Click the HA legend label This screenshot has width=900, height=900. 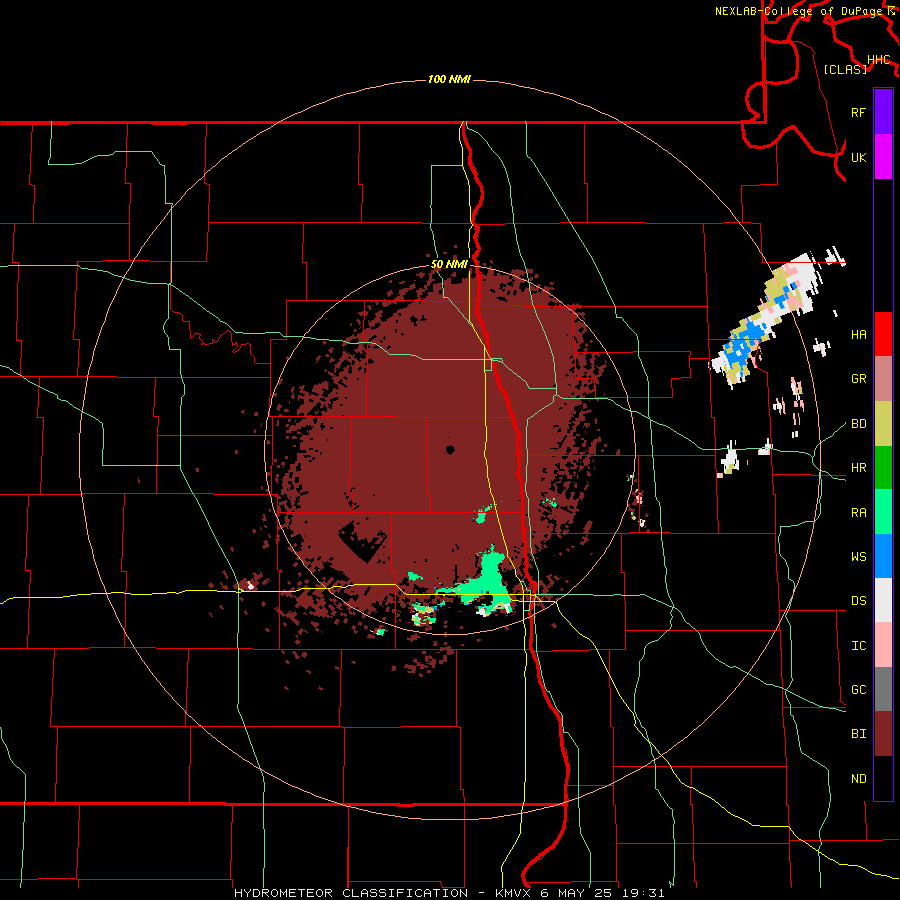859,334
